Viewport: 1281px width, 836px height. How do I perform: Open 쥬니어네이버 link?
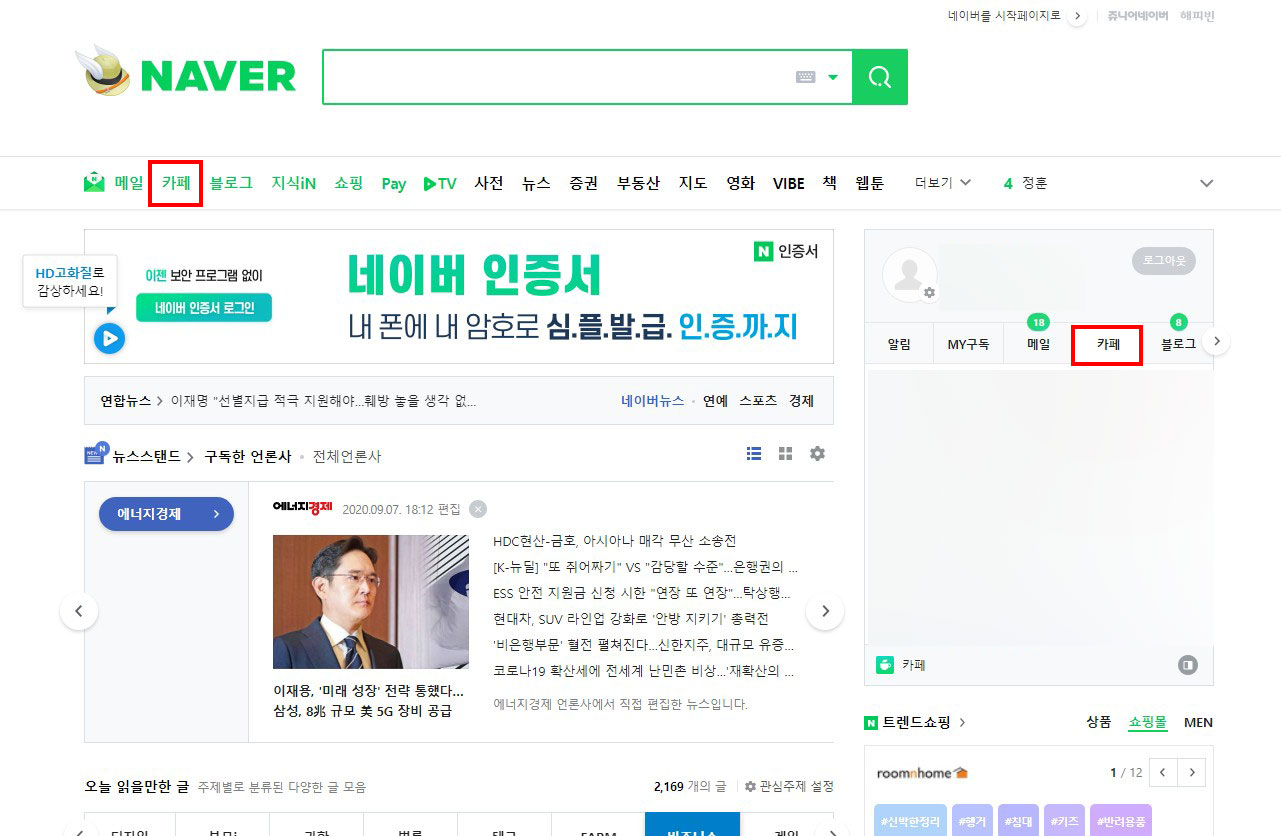(x=1138, y=16)
